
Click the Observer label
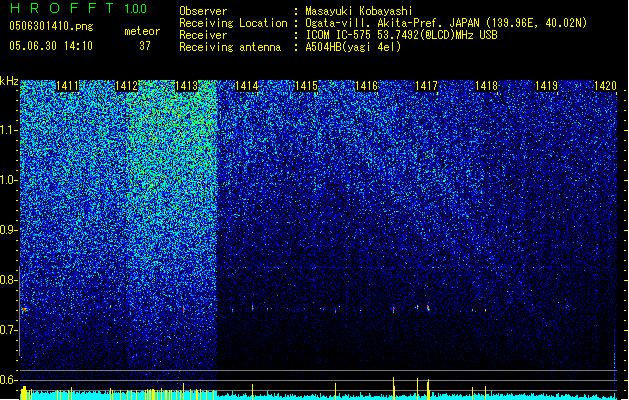[x=203, y=11]
